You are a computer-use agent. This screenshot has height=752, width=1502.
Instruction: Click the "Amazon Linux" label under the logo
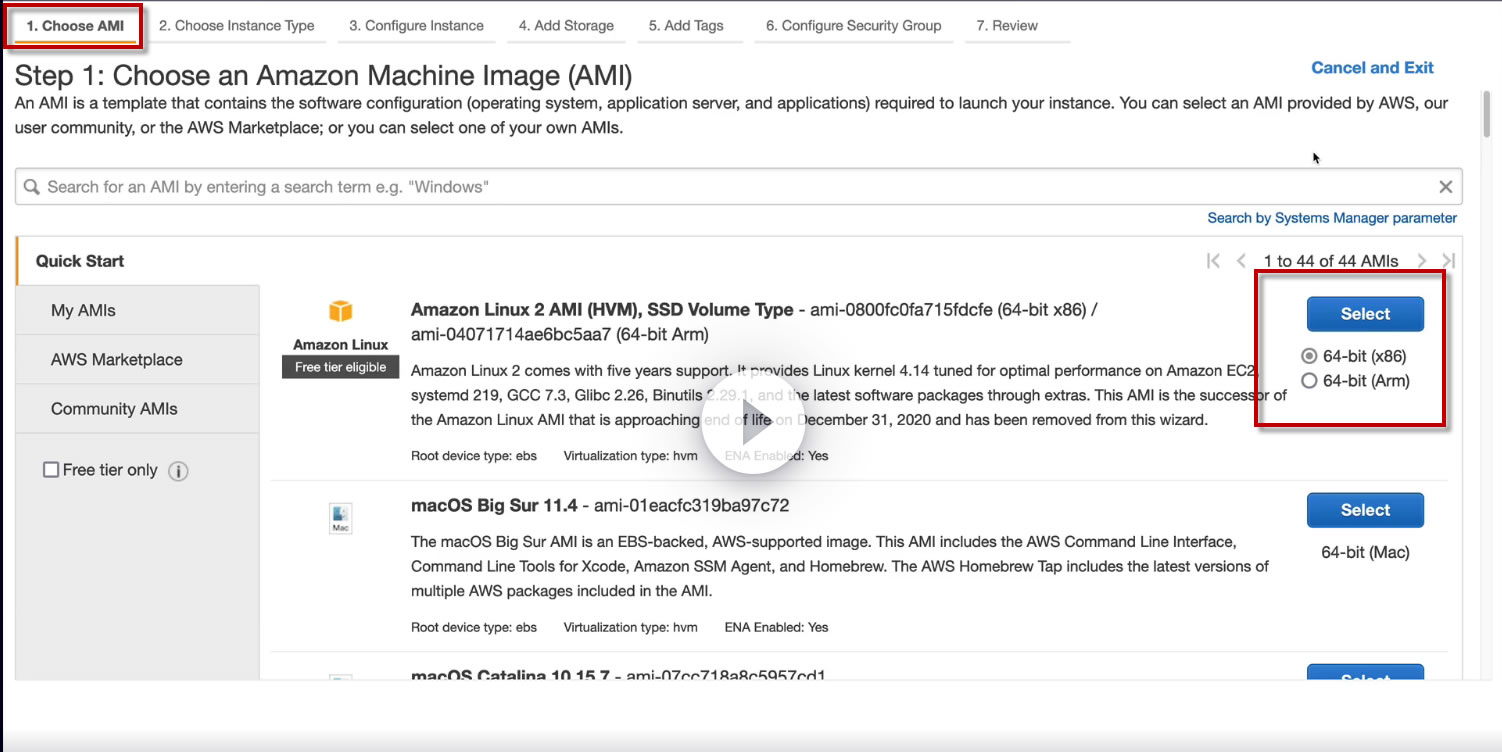click(341, 345)
